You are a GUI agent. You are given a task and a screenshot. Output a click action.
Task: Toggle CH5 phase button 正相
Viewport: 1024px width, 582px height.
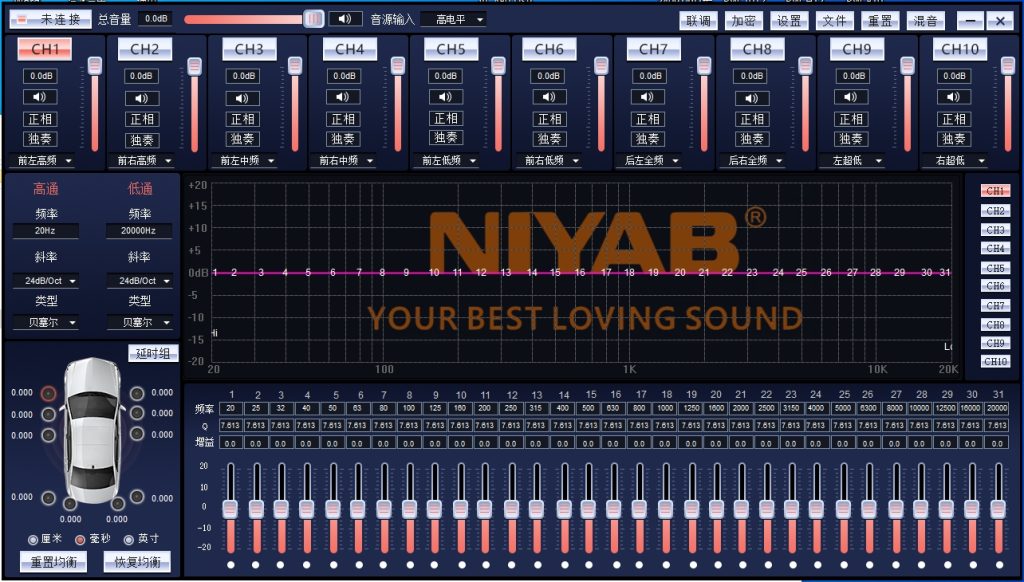(x=445, y=118)
